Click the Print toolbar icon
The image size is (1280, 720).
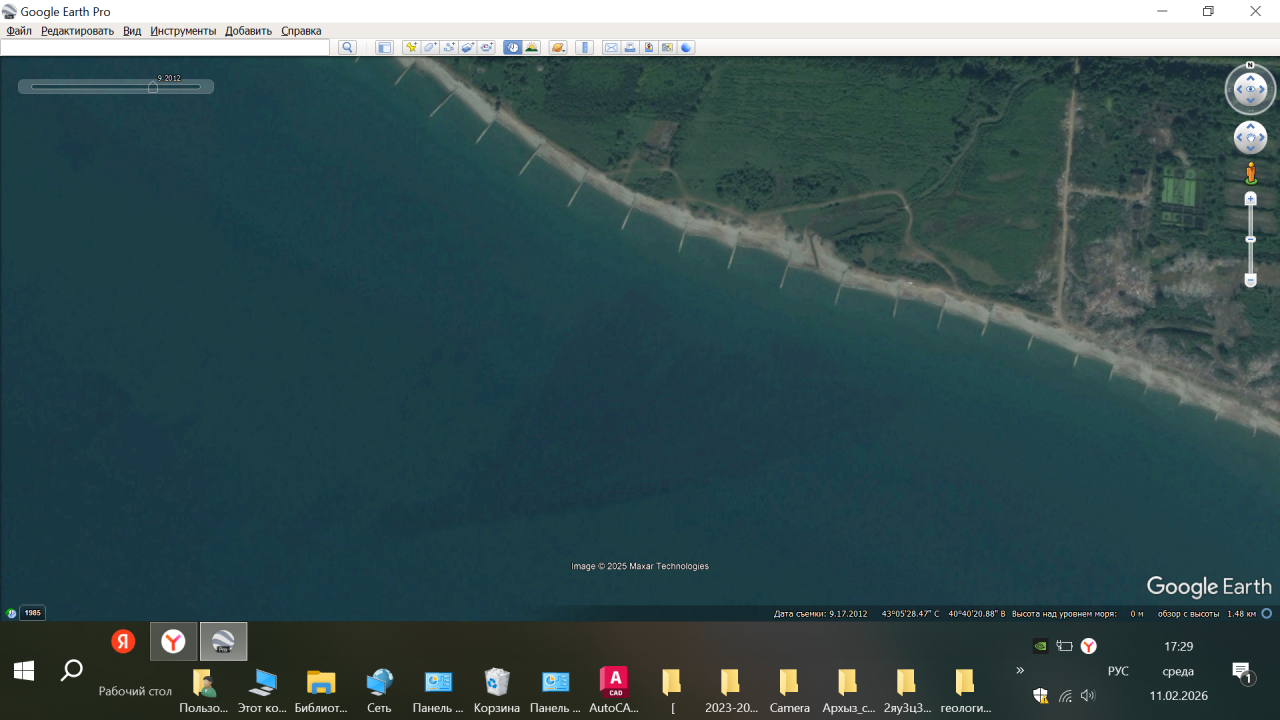[630, 48]
